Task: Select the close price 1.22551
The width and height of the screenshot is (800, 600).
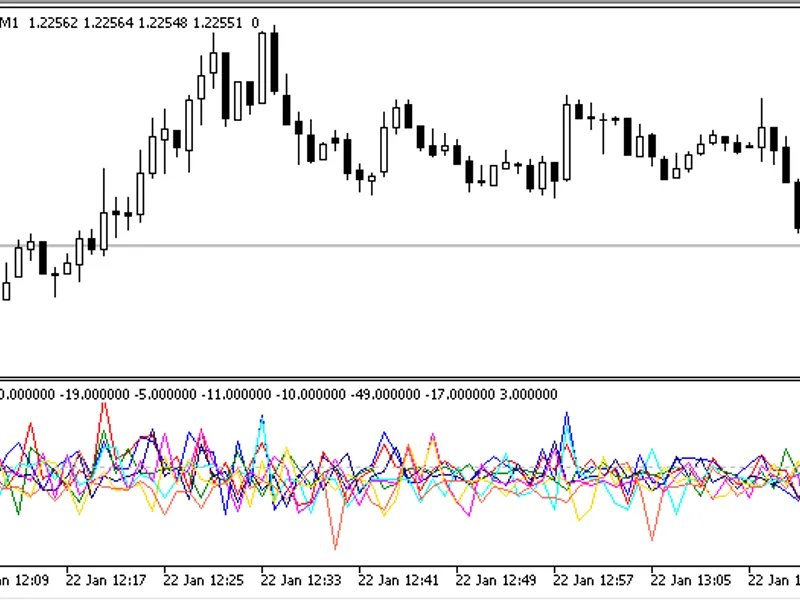Action: (217, 23)
